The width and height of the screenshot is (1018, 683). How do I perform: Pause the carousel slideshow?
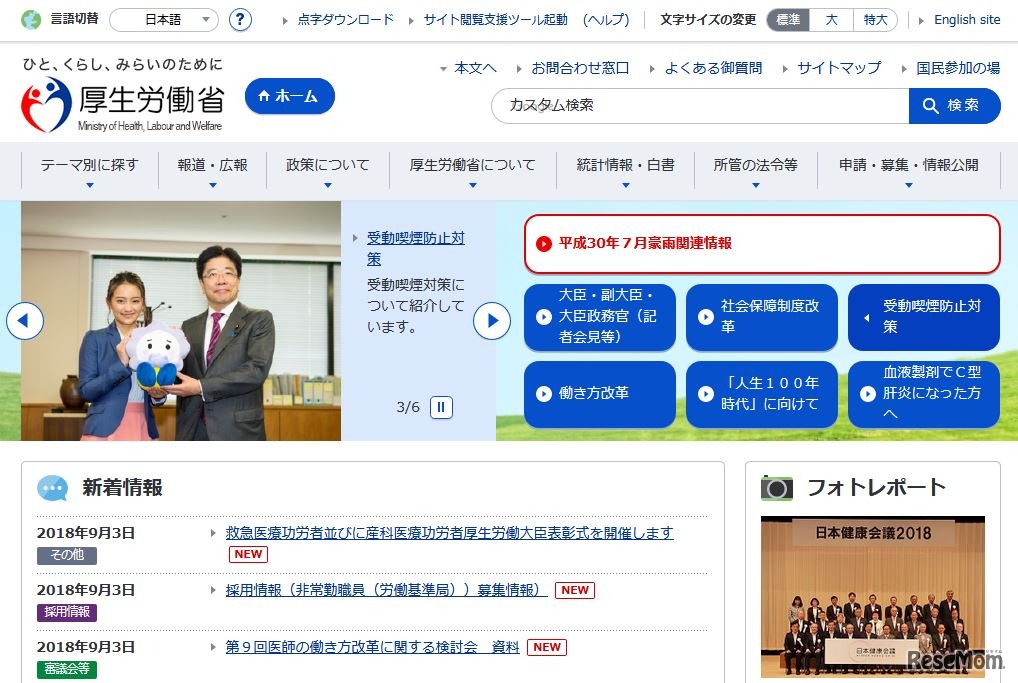(x=440, y=407)
